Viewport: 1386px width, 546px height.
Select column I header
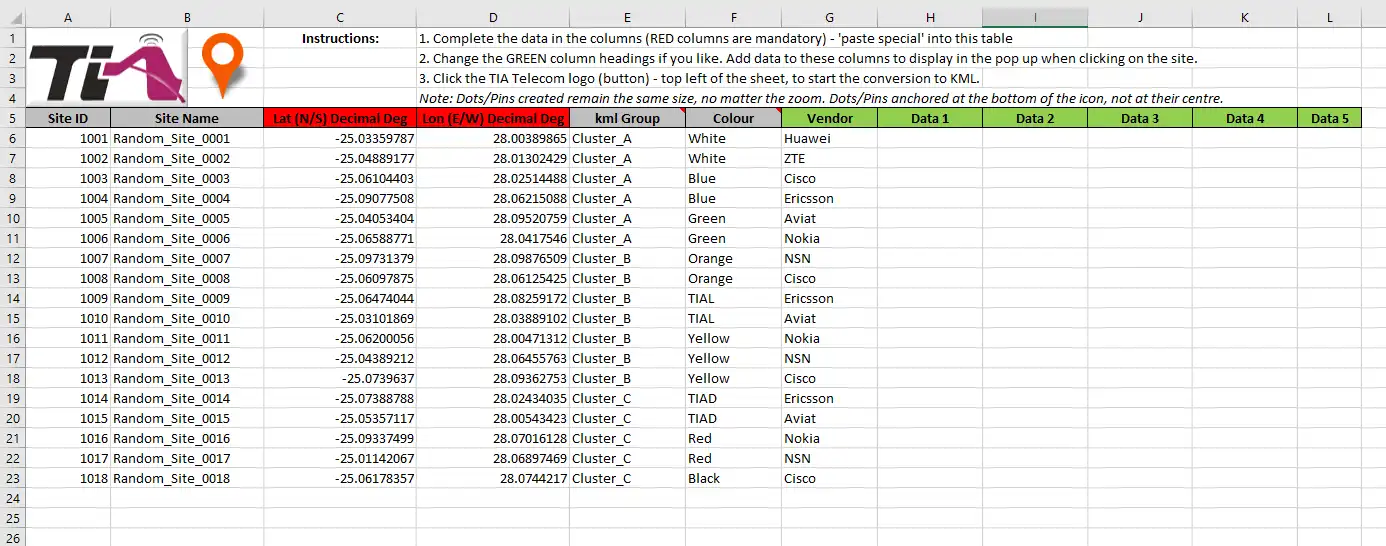[x=1035, y=18]
